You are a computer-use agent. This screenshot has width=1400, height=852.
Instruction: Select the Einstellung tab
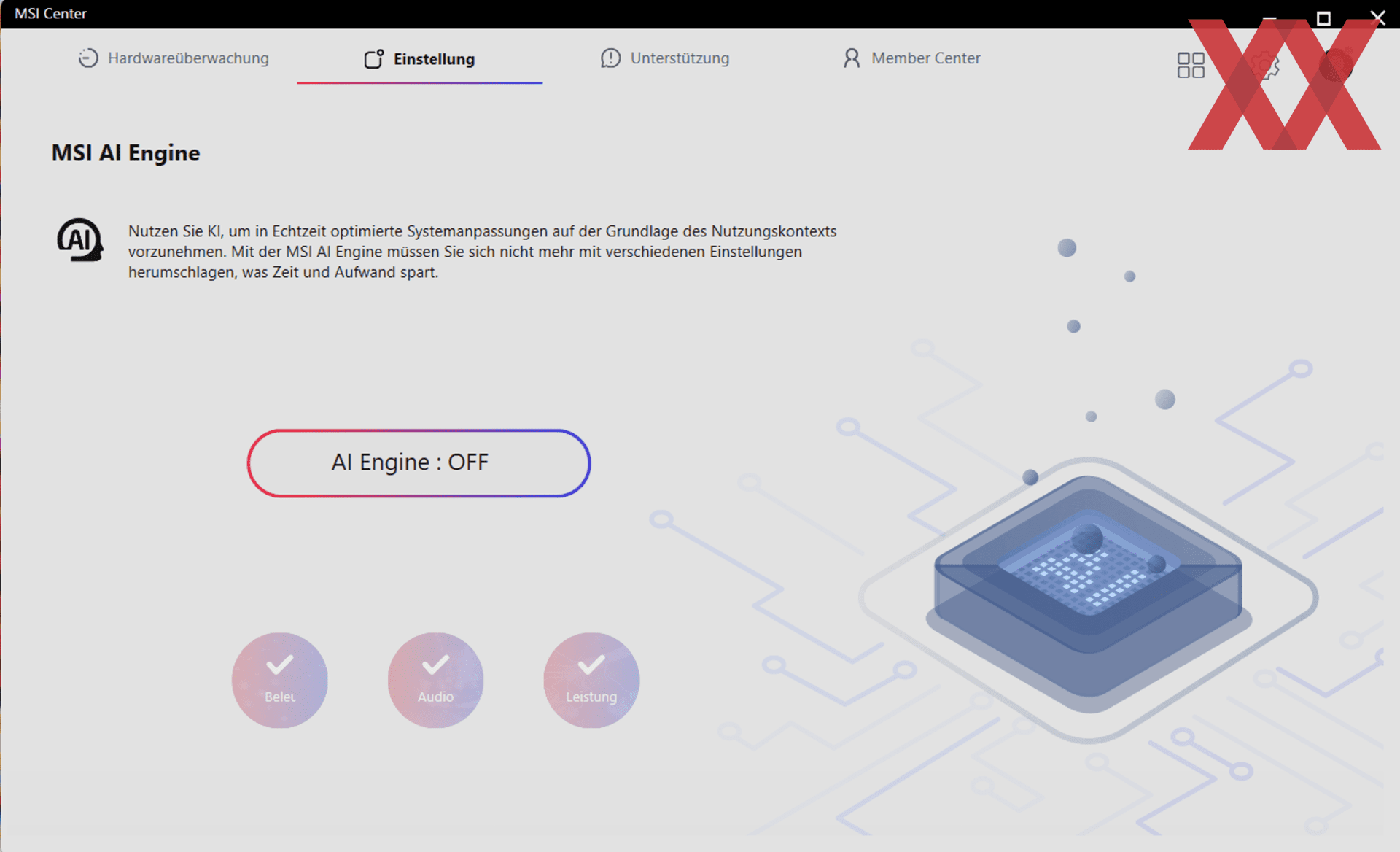[x=419, y=59]
